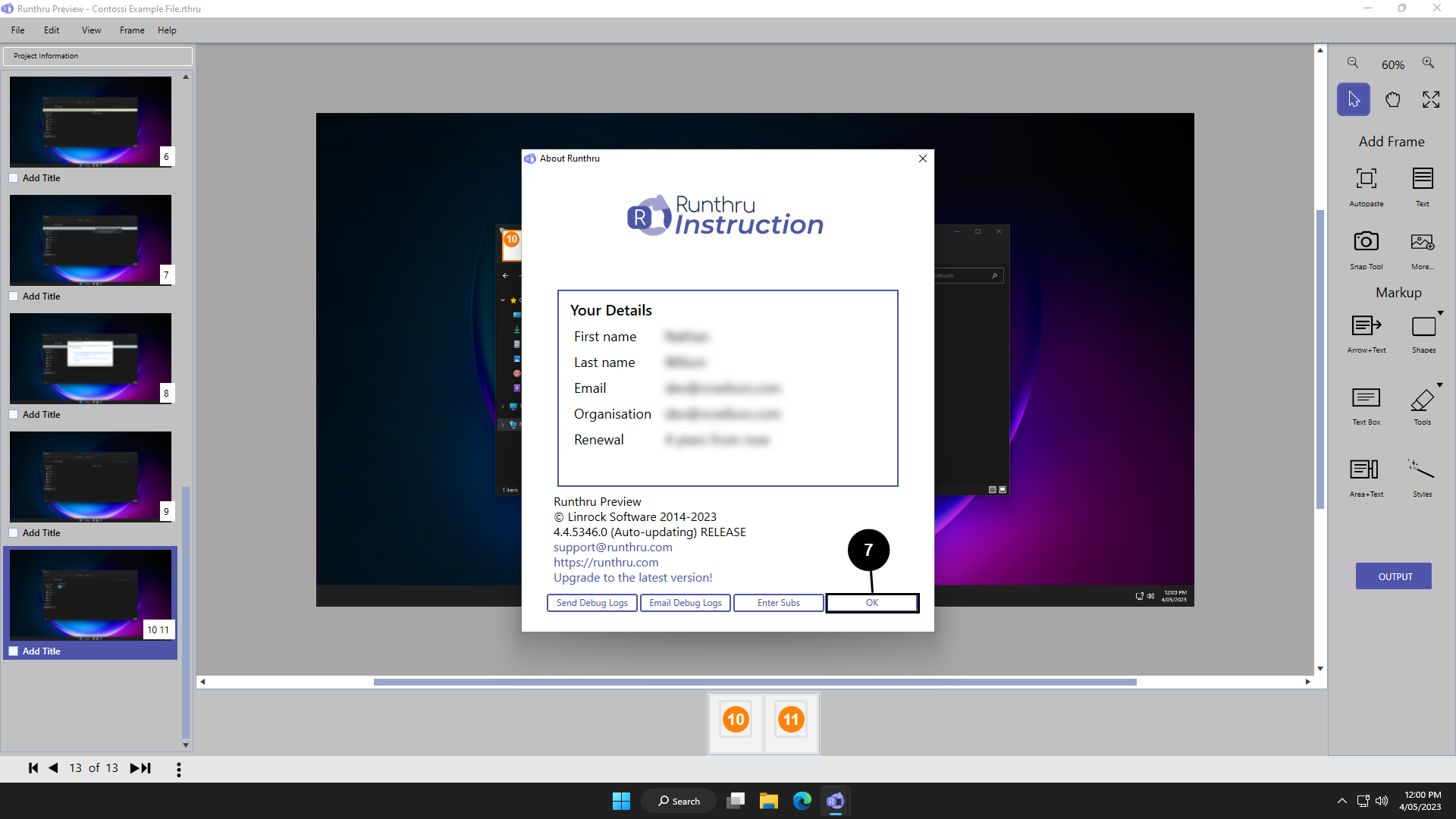This screenshot has height=819, width=1456.
Task: Click the OK button in About dialog
Action: 872,603
